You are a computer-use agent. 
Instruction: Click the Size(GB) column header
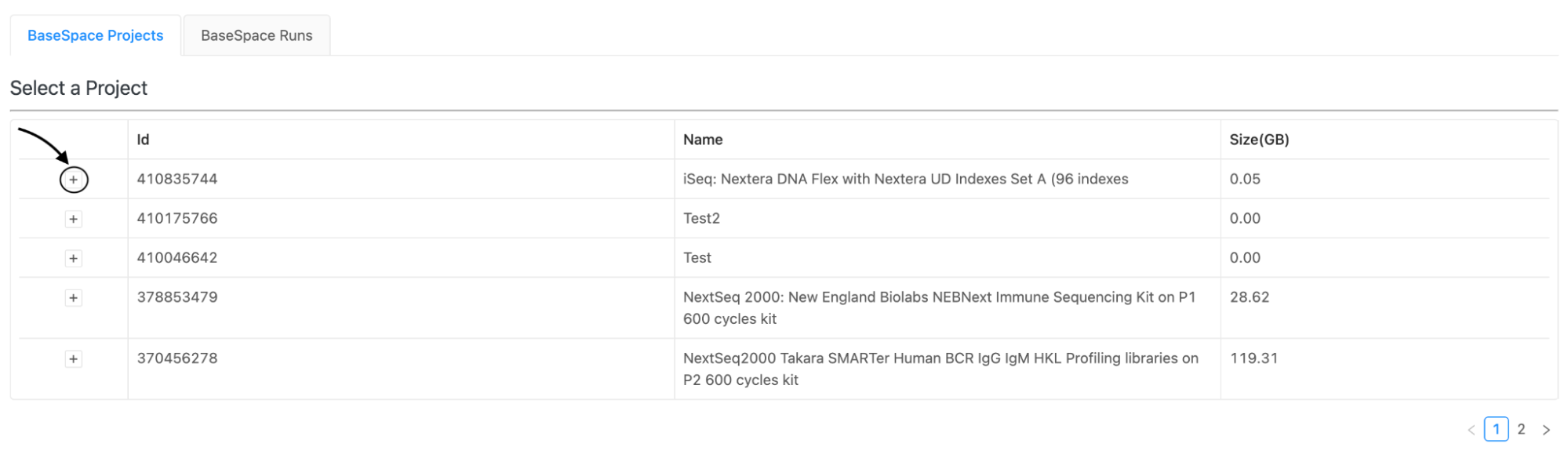click(x=1259, y=140)
